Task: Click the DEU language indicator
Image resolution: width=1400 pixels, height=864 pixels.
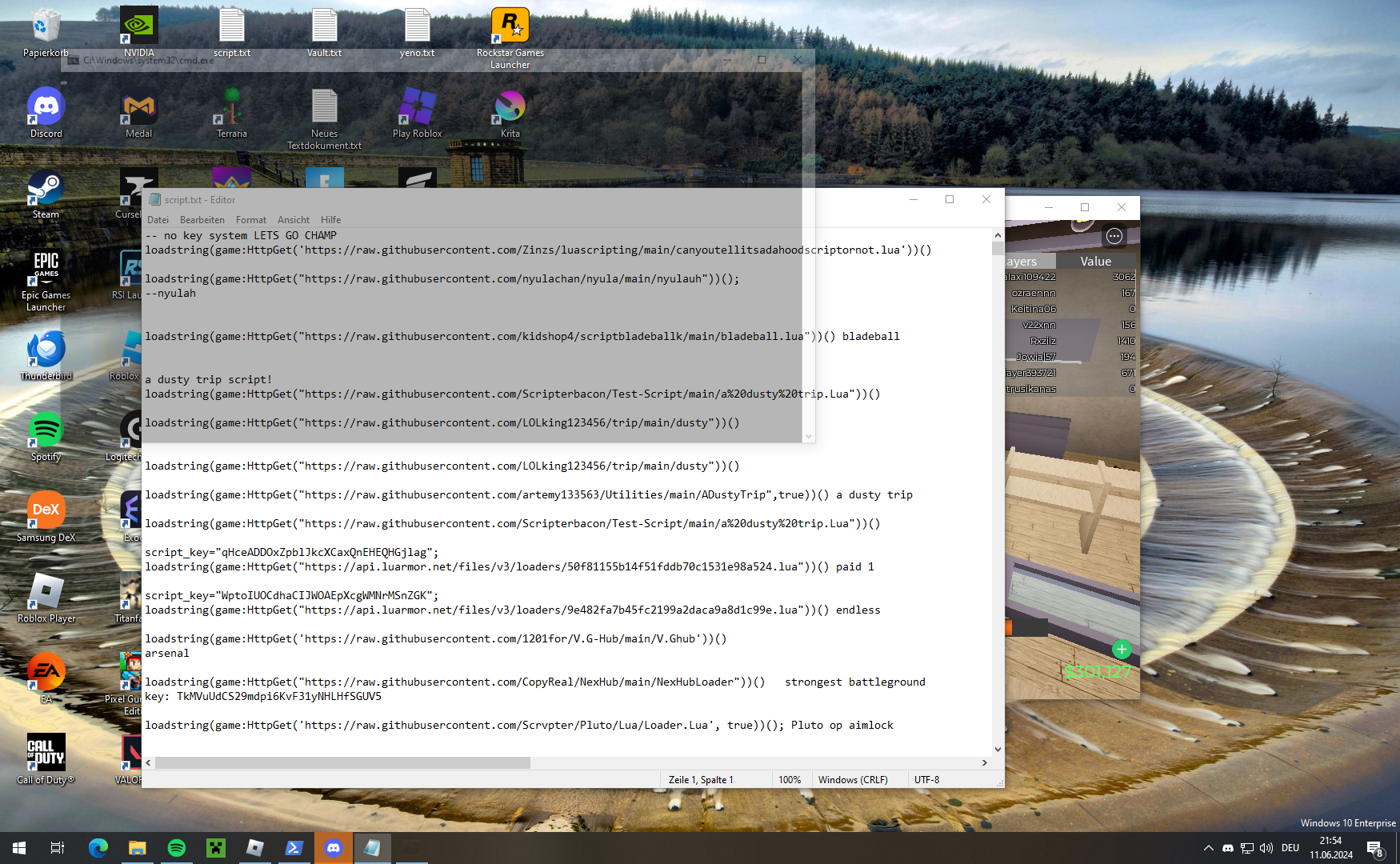Action: pos(1290,848)
